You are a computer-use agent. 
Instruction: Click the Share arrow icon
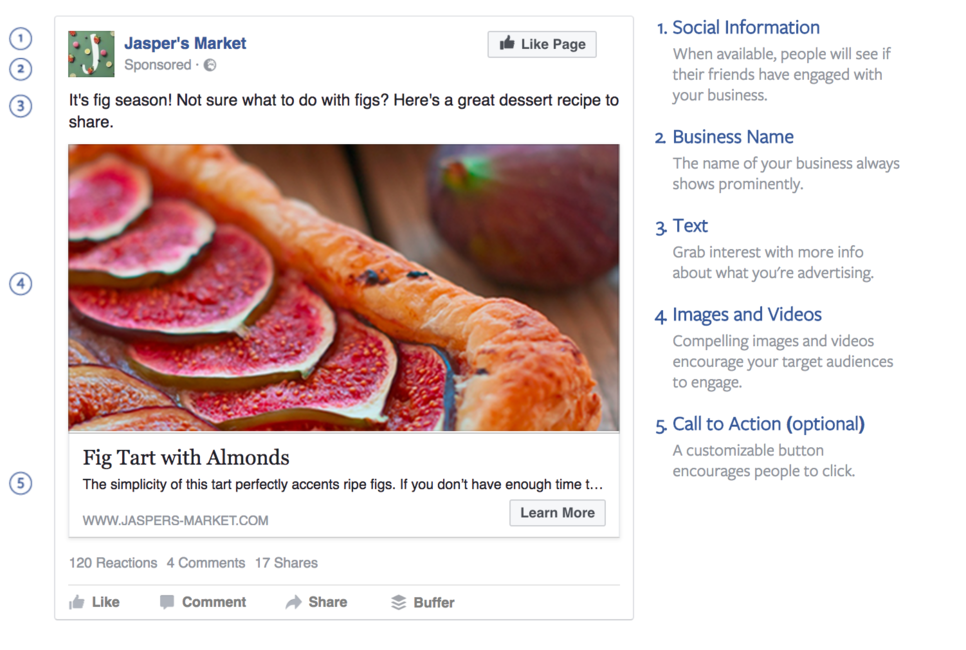click(293, 602)
